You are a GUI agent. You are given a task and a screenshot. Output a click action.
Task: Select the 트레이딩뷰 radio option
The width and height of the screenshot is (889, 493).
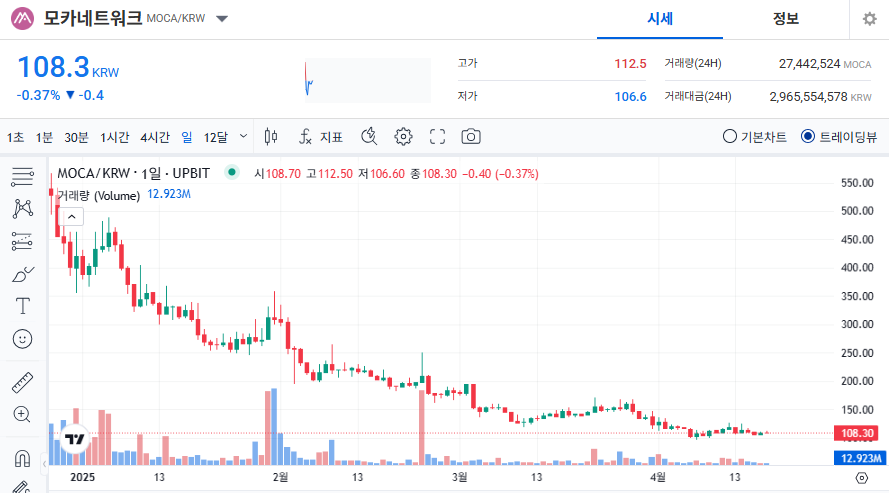[x=839, y=137]
